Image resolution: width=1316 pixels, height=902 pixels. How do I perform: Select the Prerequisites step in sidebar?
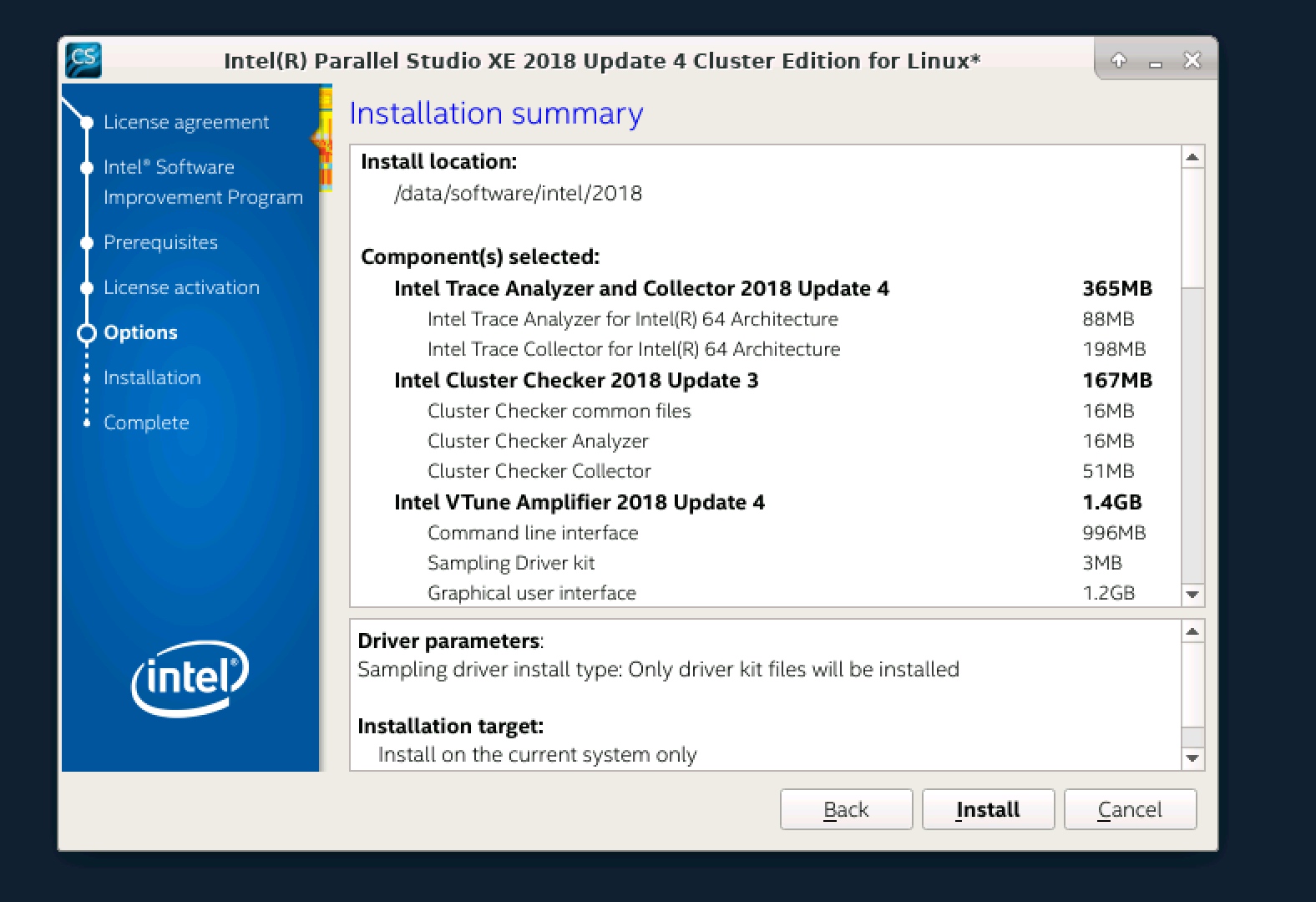click(x=160, y=242)
